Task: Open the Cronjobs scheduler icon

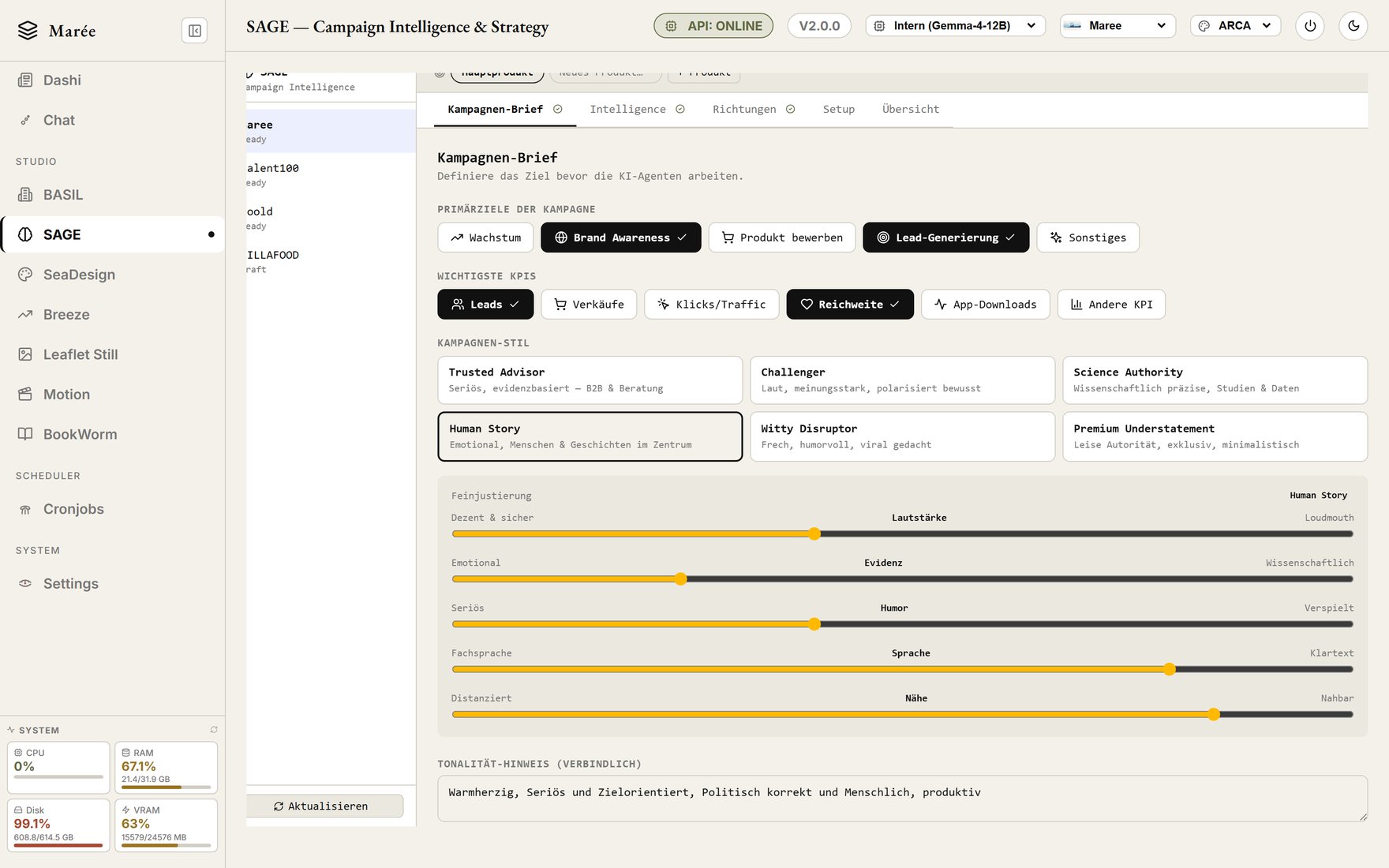Action: pyautogui.click(x=25, y=510)
